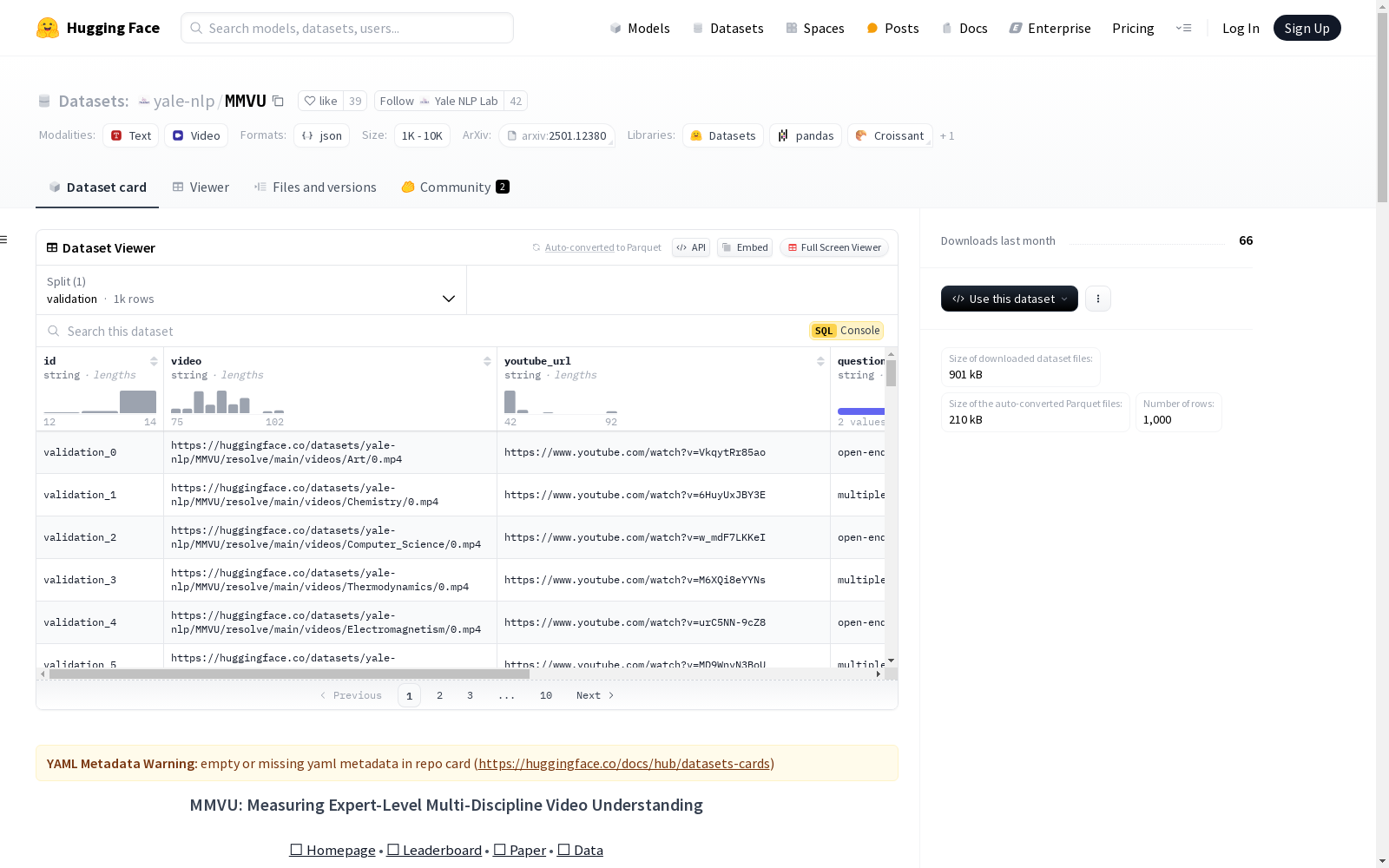Open the Leaderboard link
The image size is (1389, 868).
(x=434, y=851)
